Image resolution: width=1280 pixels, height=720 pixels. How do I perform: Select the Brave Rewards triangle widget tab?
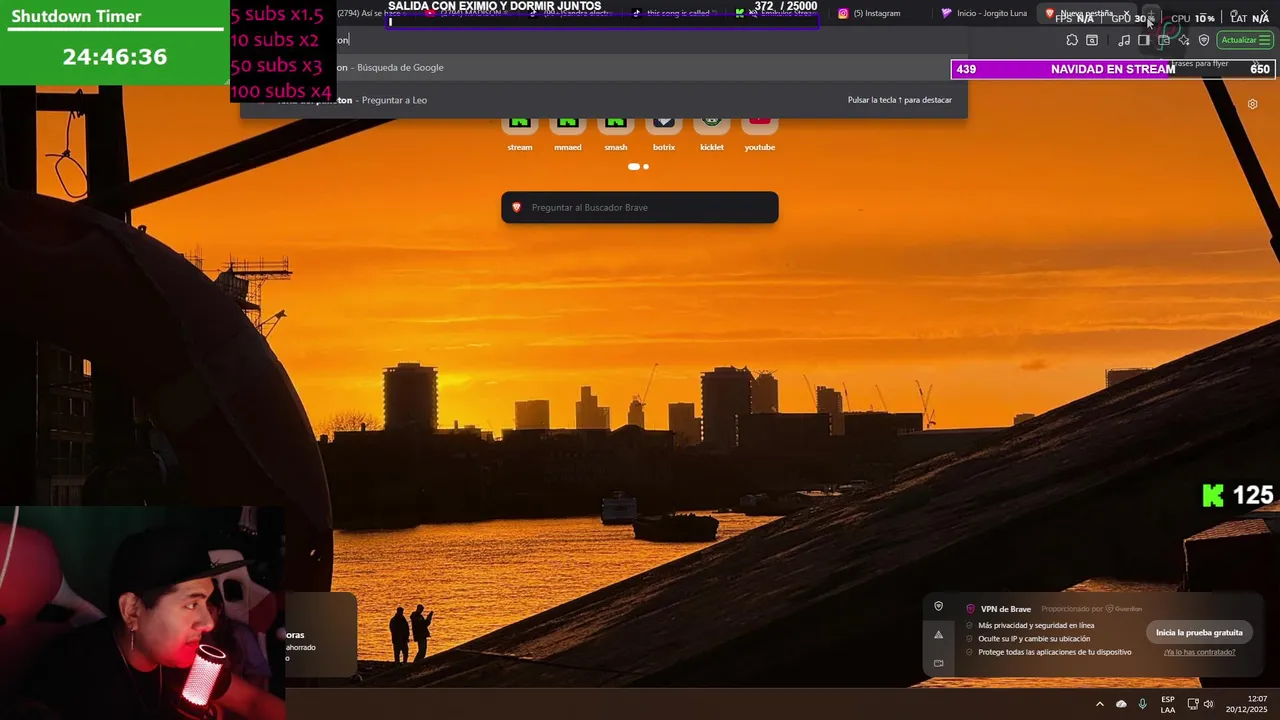(938, 634)
